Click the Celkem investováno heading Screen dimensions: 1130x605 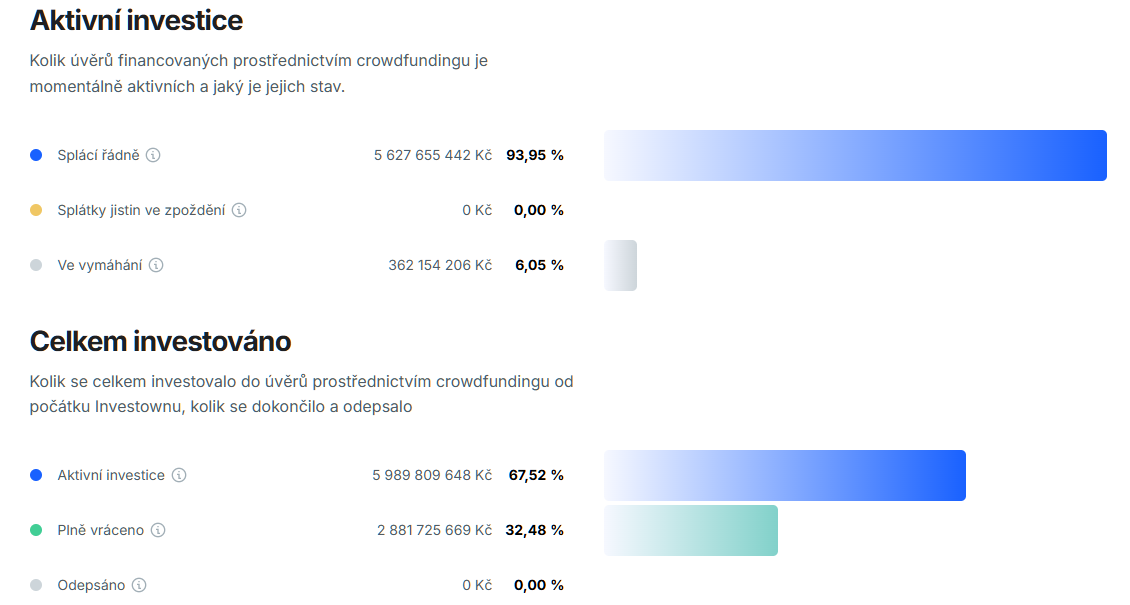(160, 342)
